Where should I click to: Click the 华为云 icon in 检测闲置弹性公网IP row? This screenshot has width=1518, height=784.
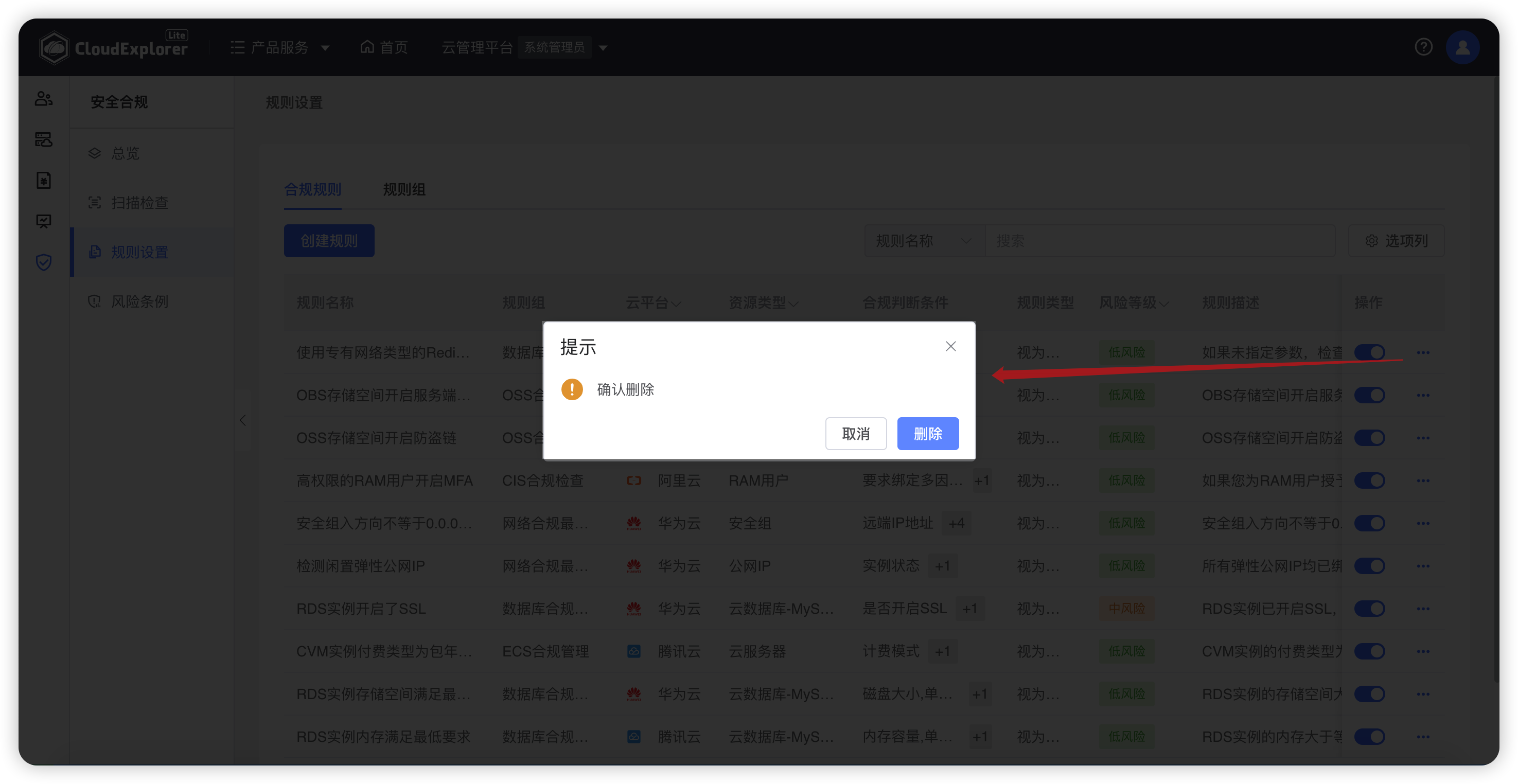pyautogui.click(x=633, y=566)
